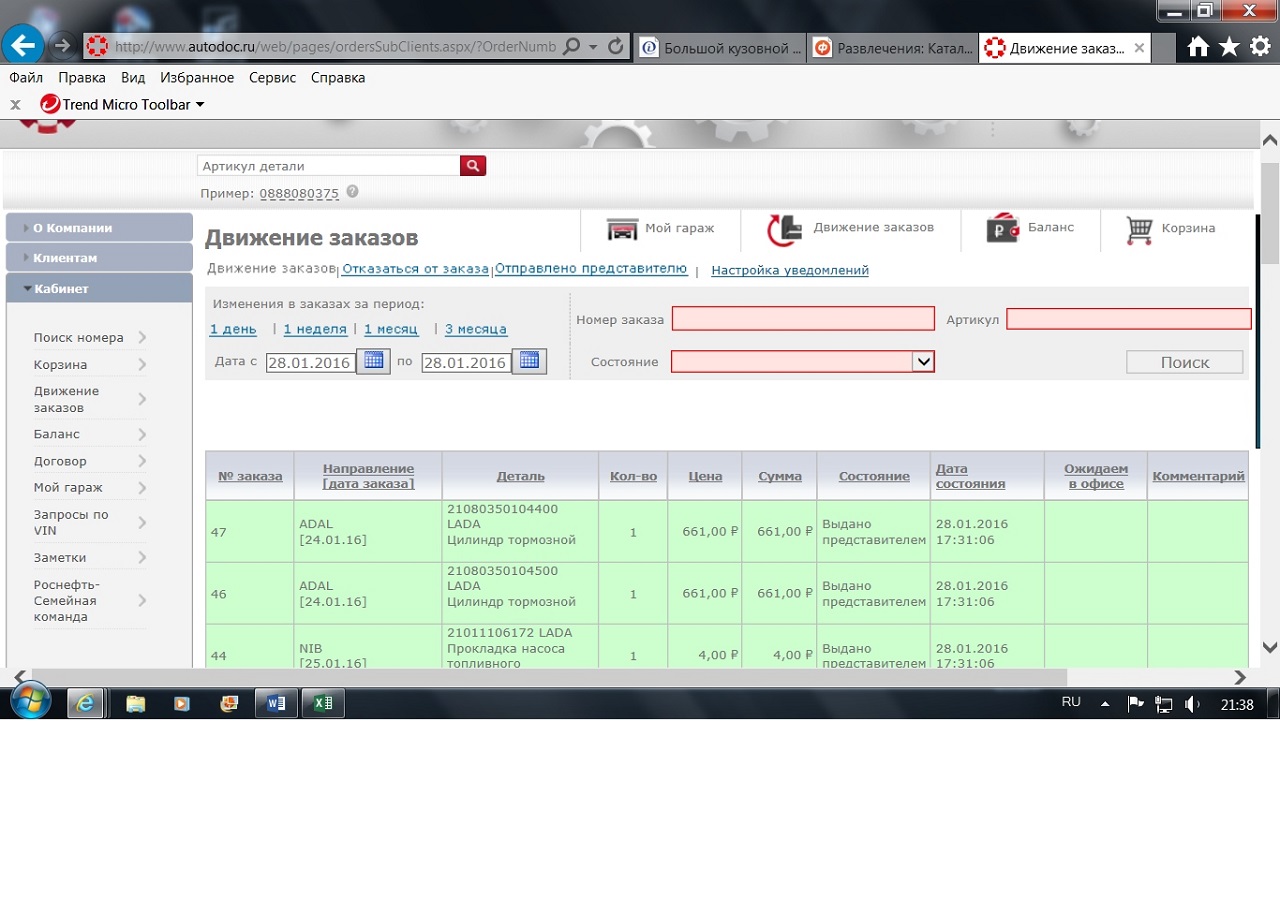The image size is (1280, 899).
Task: Open calendar picker for start date
Action: pyautogui.click(x=374, y=361)
